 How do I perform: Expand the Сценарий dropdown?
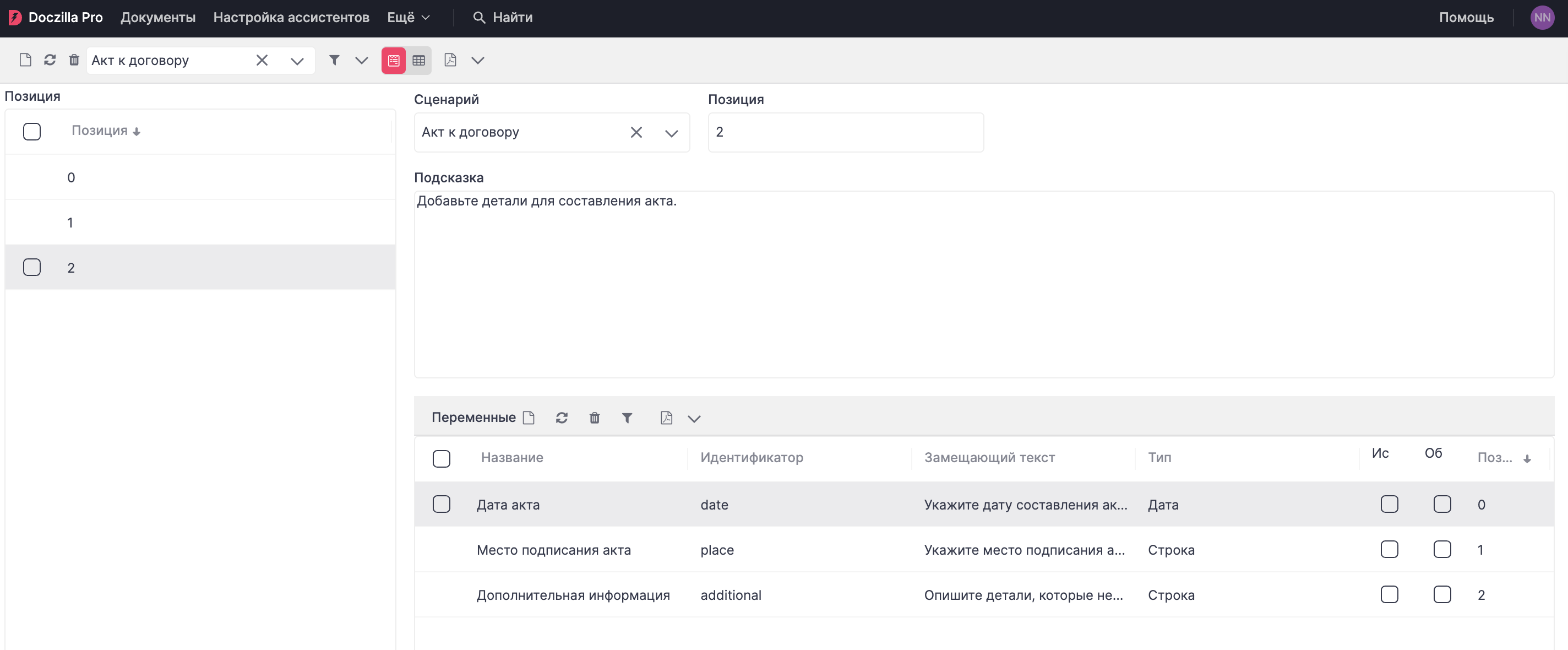tap(671, 133)
